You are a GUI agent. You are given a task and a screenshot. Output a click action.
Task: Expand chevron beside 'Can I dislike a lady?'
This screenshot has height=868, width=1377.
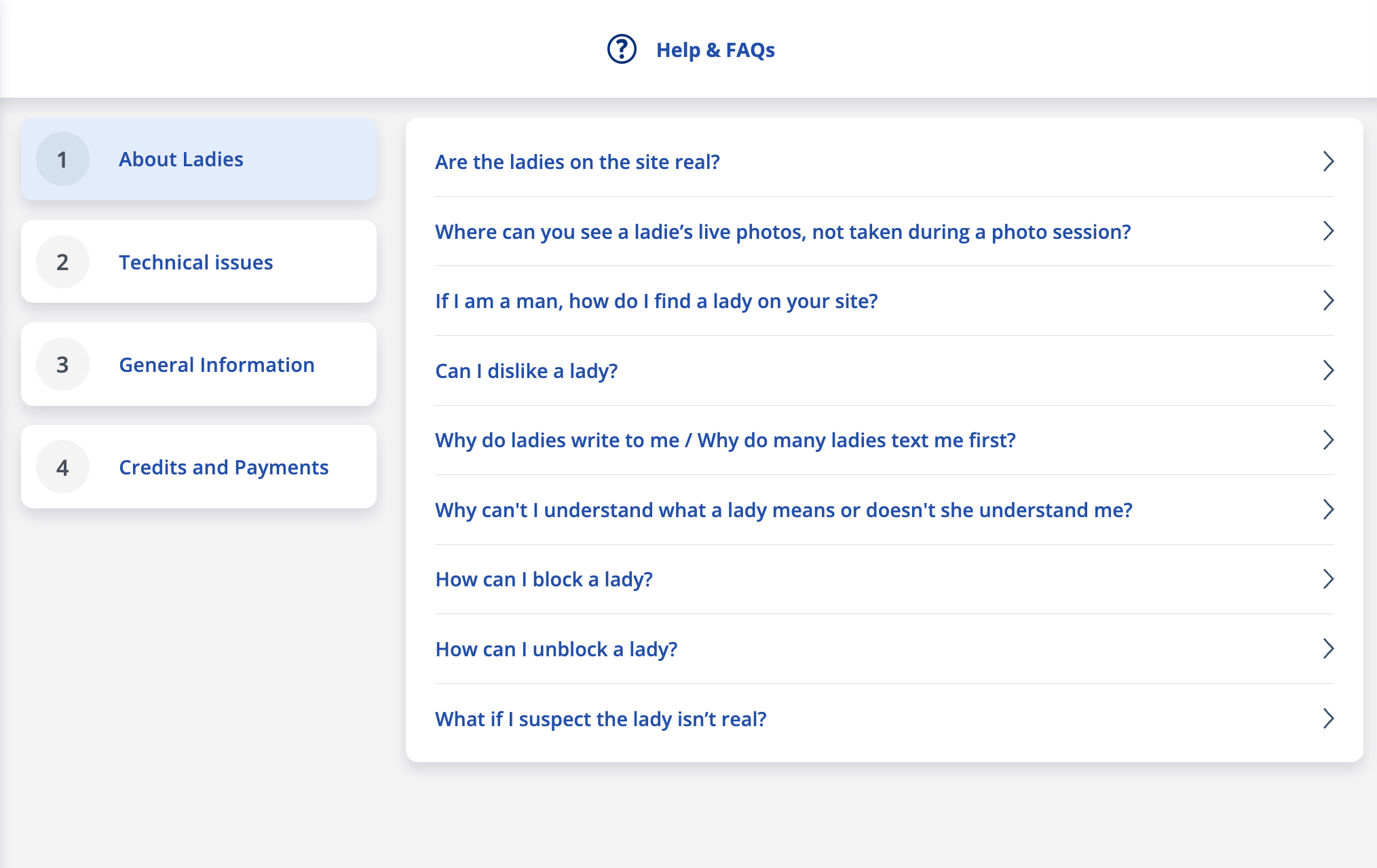point(1328,371)
